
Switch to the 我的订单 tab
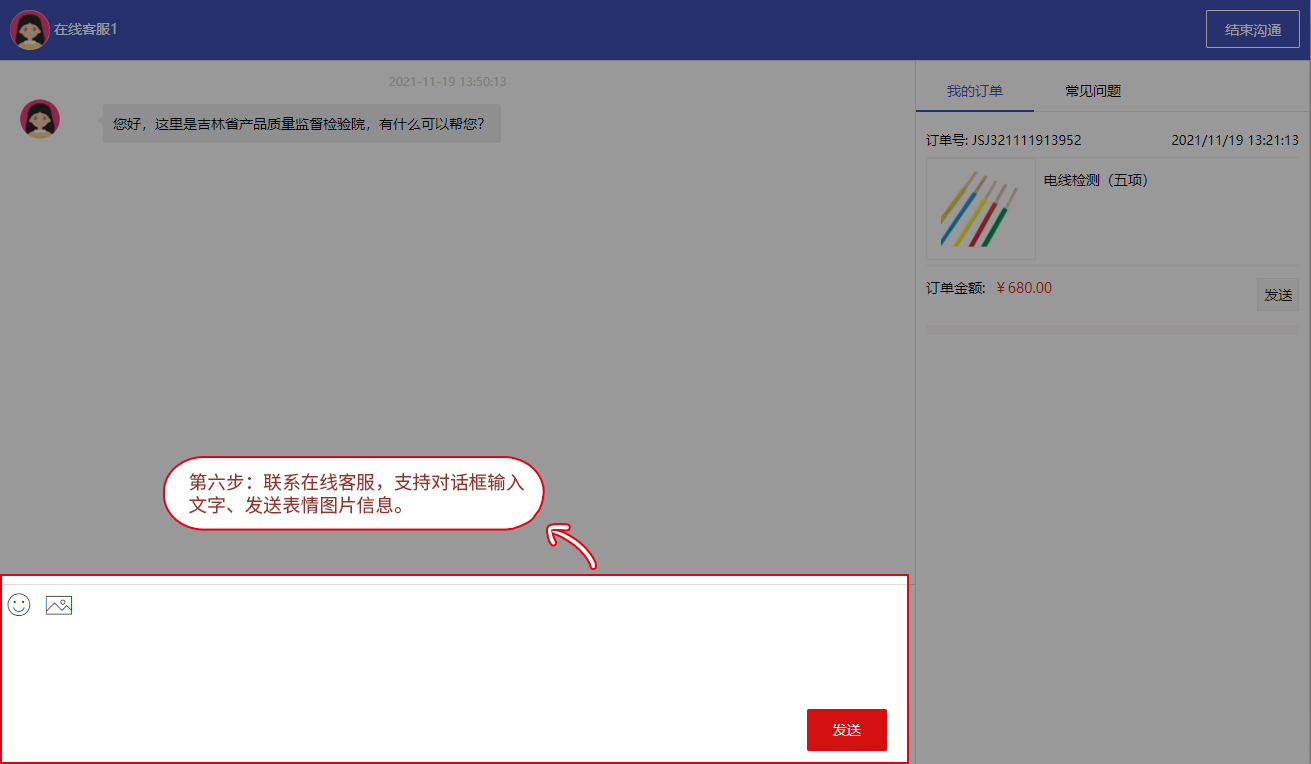coord(974,91)
